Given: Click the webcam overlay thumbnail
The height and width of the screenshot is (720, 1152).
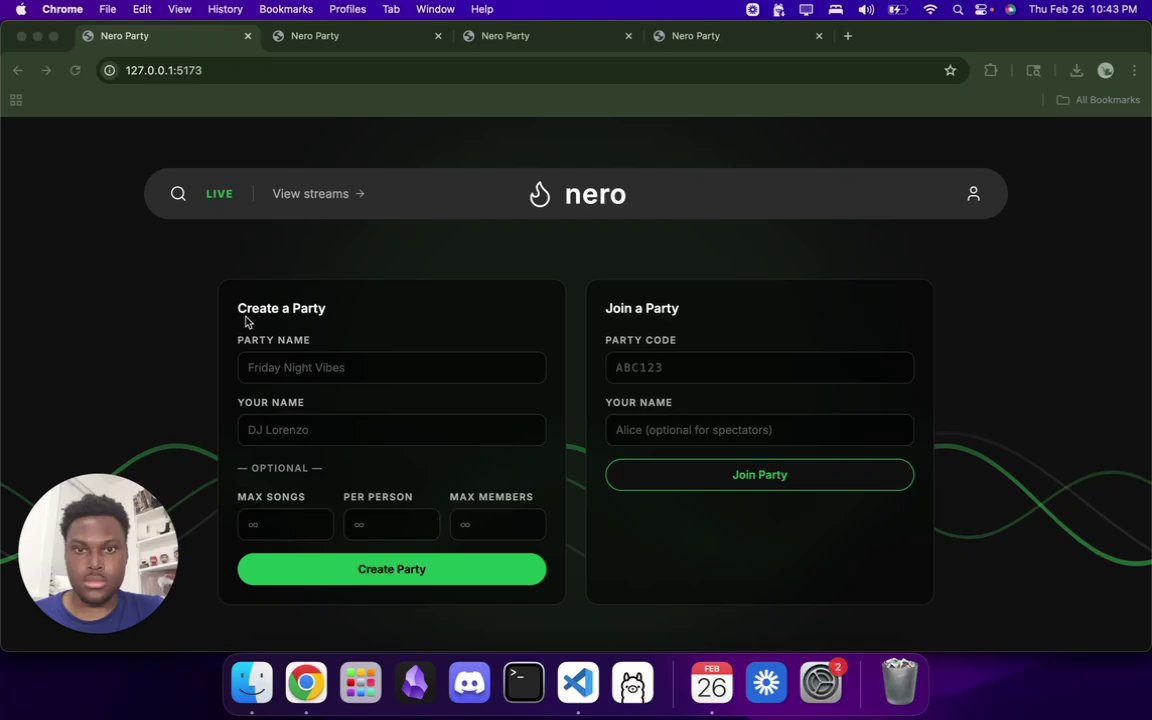Looking at the screenshot, I should coord(98,553).
